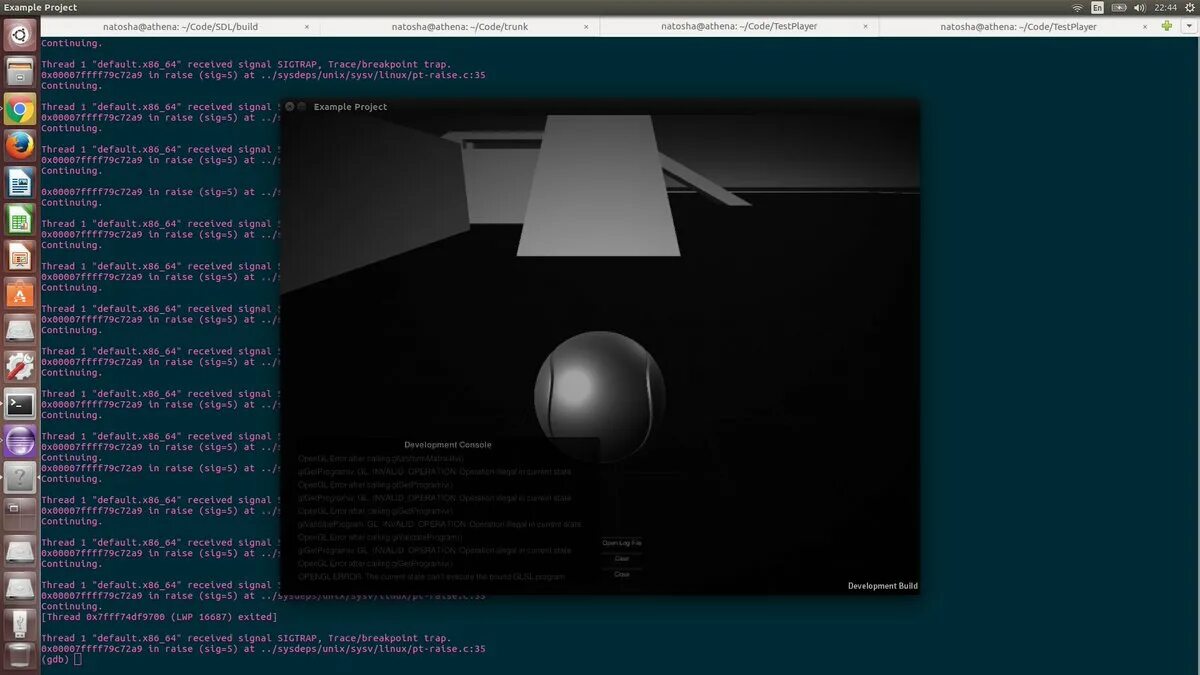
Task: Open the Ubuntu Dash search launcher
Action: click(20, 37)
